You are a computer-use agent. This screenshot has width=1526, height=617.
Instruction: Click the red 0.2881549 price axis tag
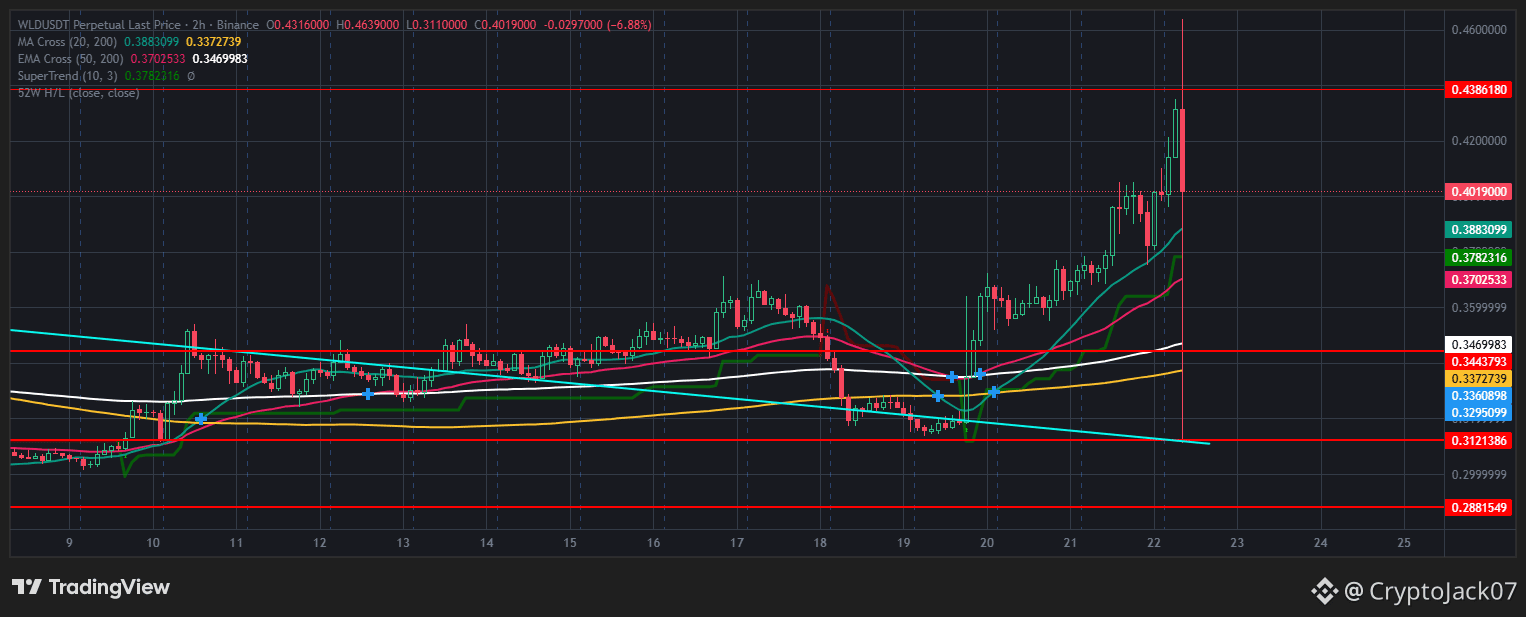[1480, 508]
